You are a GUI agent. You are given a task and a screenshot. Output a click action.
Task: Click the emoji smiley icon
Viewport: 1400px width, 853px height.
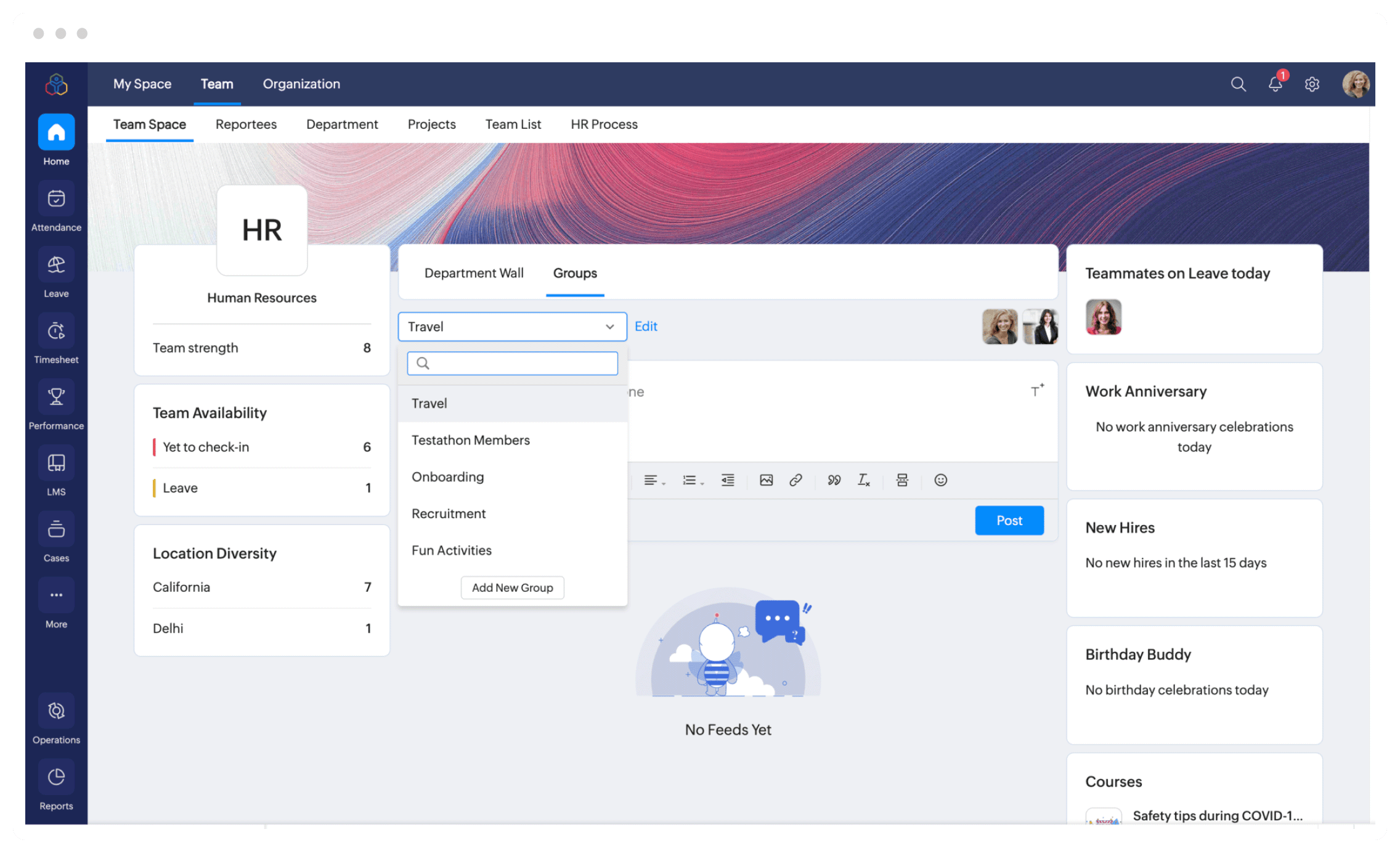[x=940, y=480]
